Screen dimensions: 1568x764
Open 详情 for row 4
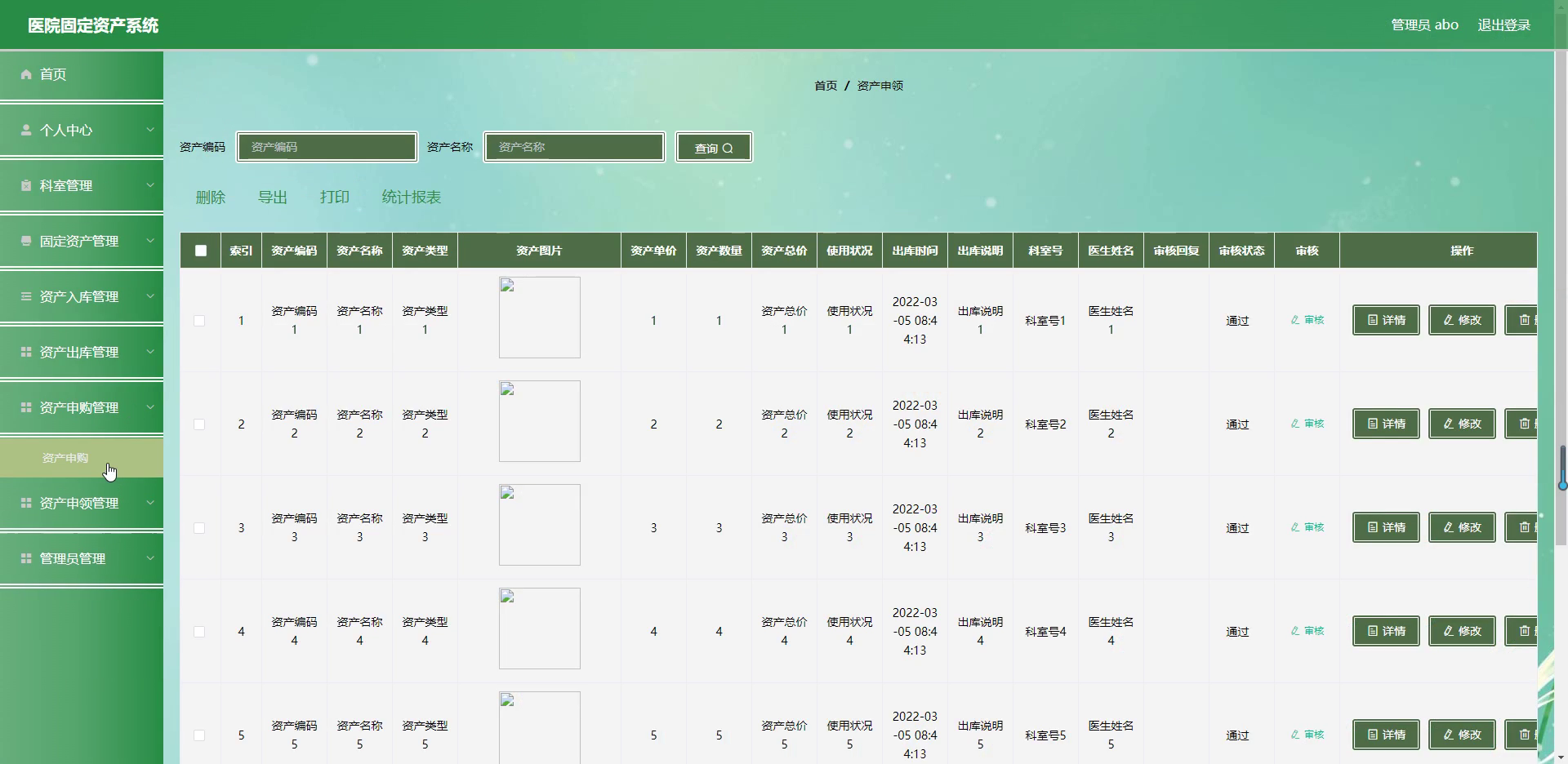pyautogui.click(x=1386, y=631)
